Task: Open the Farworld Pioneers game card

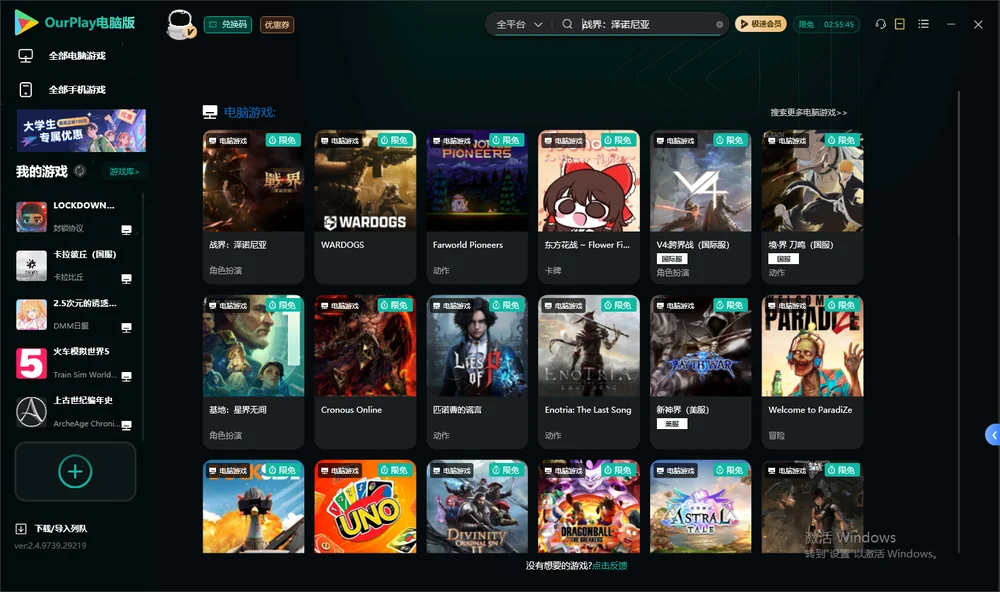Action: [x=477, y=207]
